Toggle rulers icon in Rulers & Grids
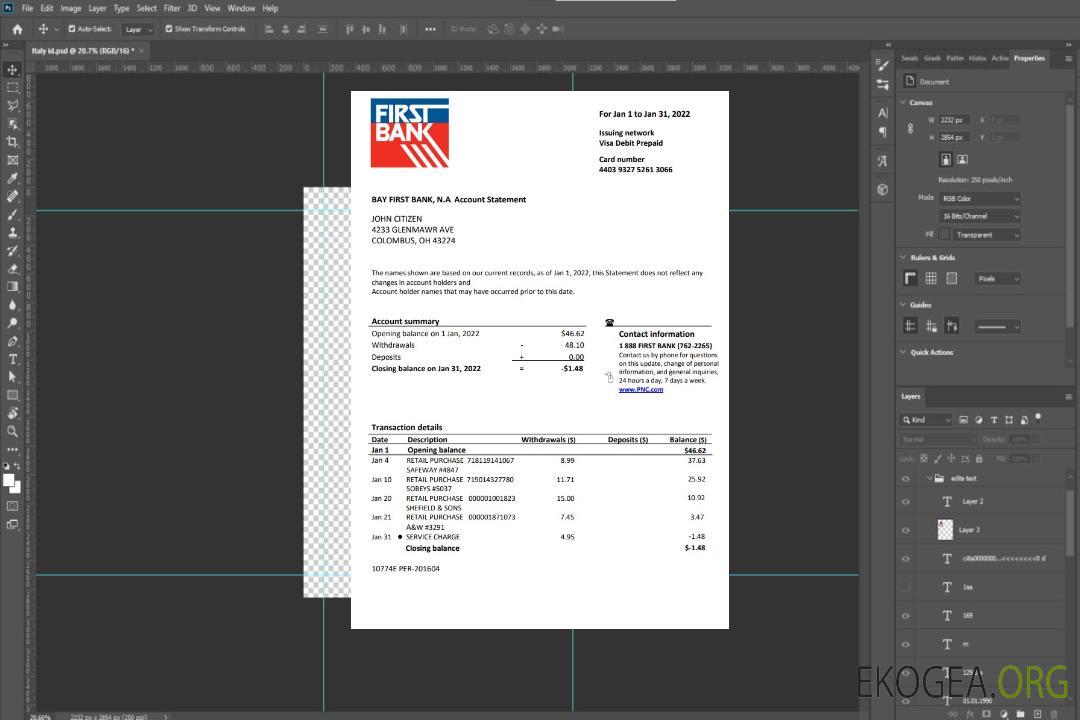This screenshot has width=1080, height=720. (911, 278)
